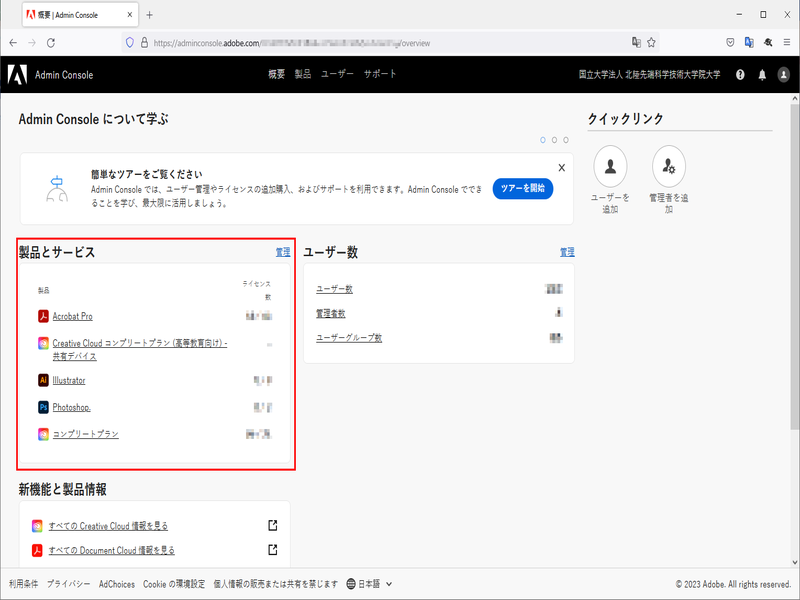The width and height of the screenshot is (800, 600).
Task: Bookmark this page with star icon
Action: coord(651,43)
